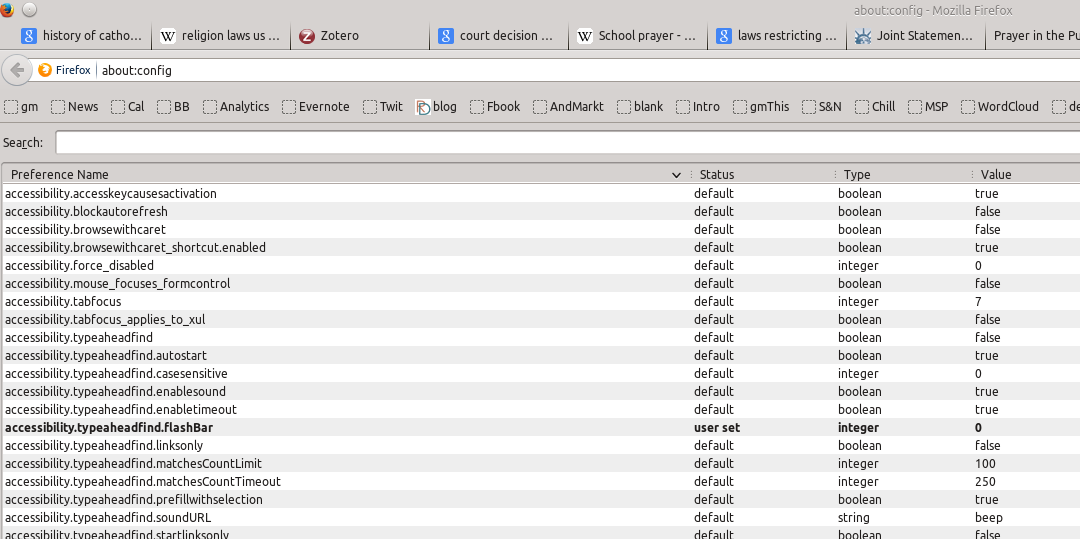Open the MSP bookmark
Screen dimensions: 1080x539
928,107
